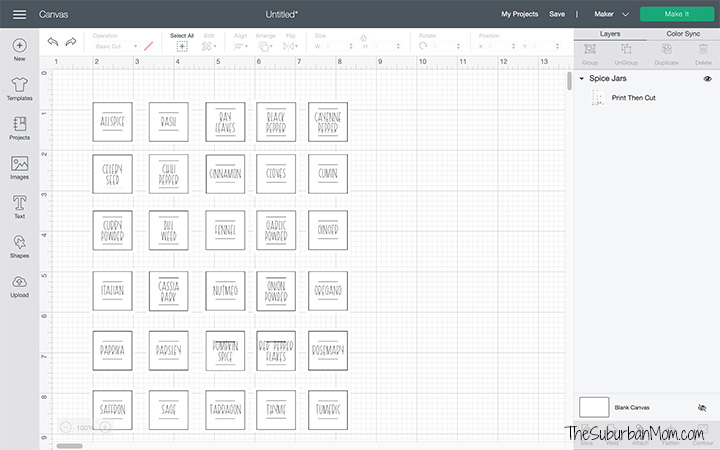Open the Maker machine dropdown
Image resolution: width=720 pixels, height=450 pixels.
(x=611, y=14)
